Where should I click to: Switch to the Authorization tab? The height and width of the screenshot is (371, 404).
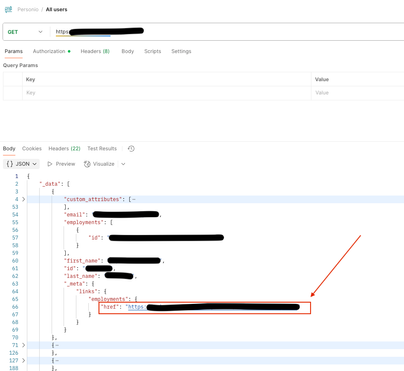click(49, 51)
